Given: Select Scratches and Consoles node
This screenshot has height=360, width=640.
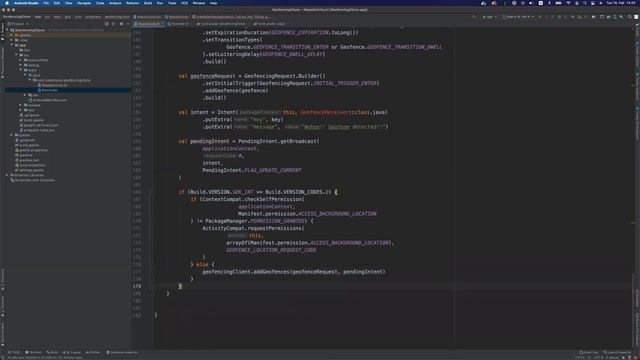Looking at the screenshot, I should click(33, 180).
